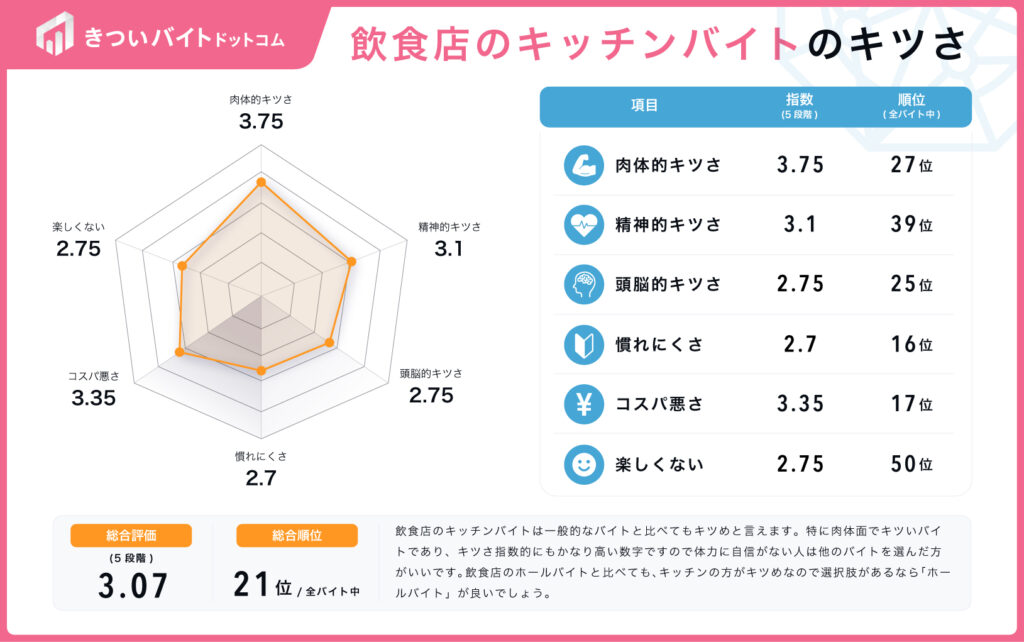
Task: Click the beginner mark icon for 慣れにくさ
Action: click(583, 344)
